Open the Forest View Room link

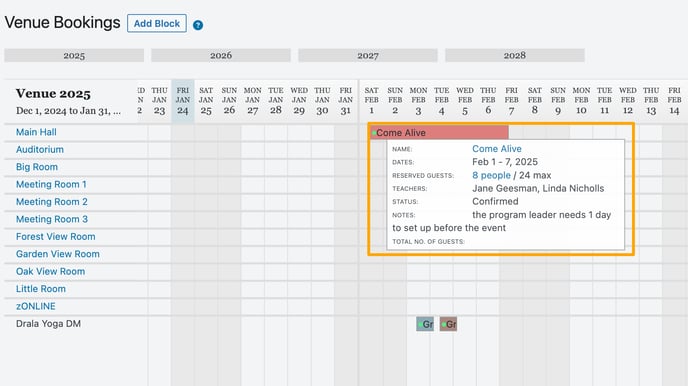coord(56,236)
